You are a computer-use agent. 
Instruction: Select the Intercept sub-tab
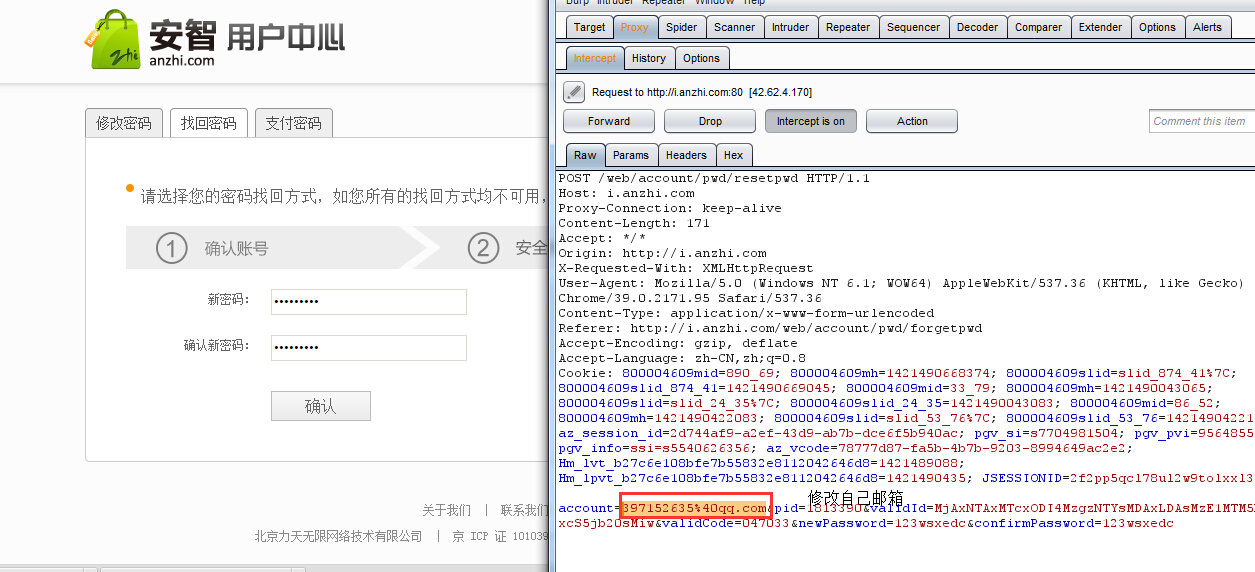595,58
